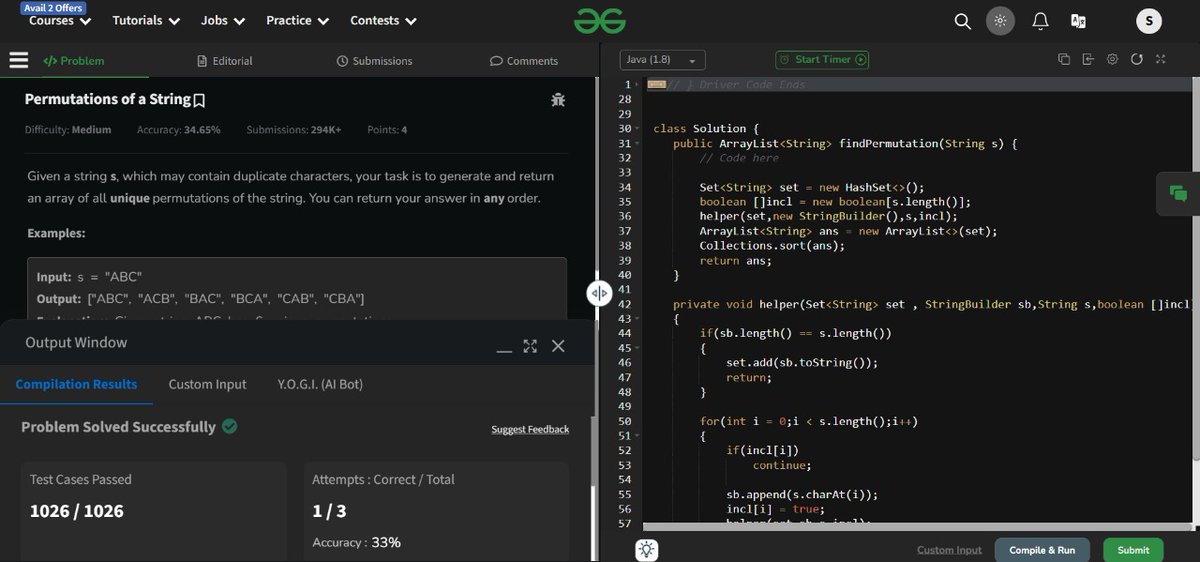Click the Problem Solved Successfully check icon
This screenshot has height=562, width=1200.
pos(230,426)
